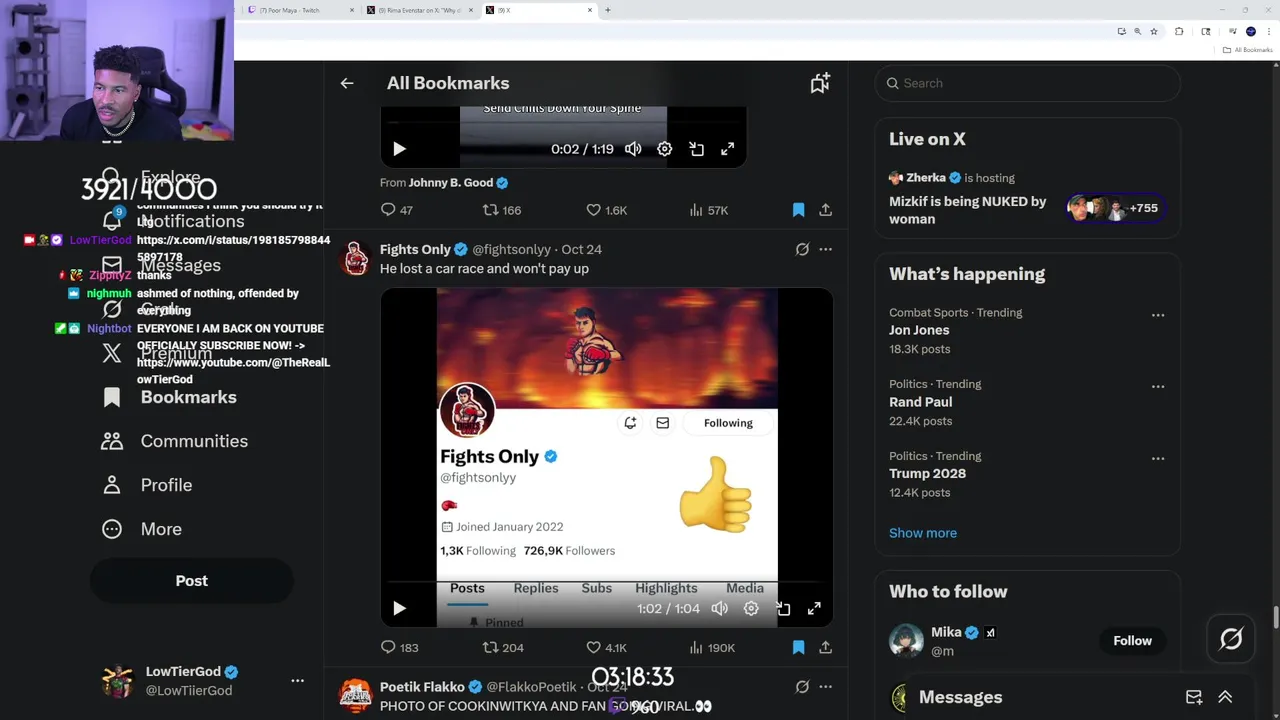View analytics of post with 57K views
Screen dimensions: 1280x720
point(709,210)
